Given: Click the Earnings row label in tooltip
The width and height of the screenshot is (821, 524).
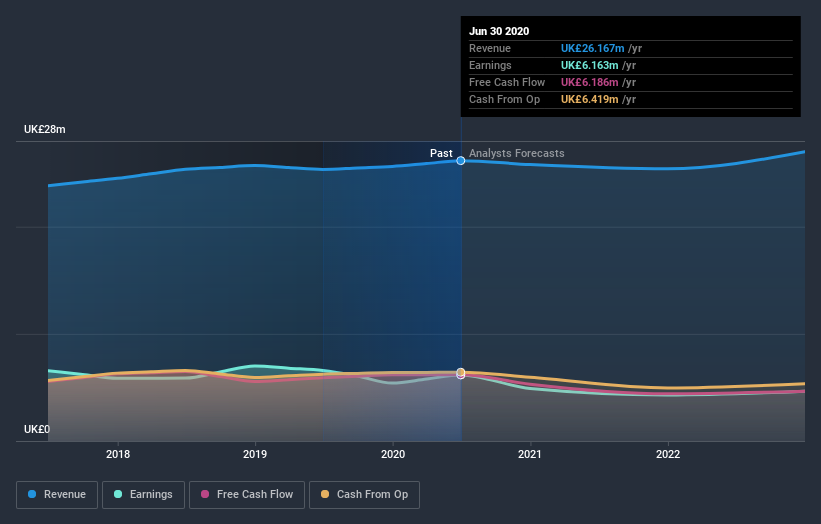Looking at the screenshot, I should tap(490, 65).
